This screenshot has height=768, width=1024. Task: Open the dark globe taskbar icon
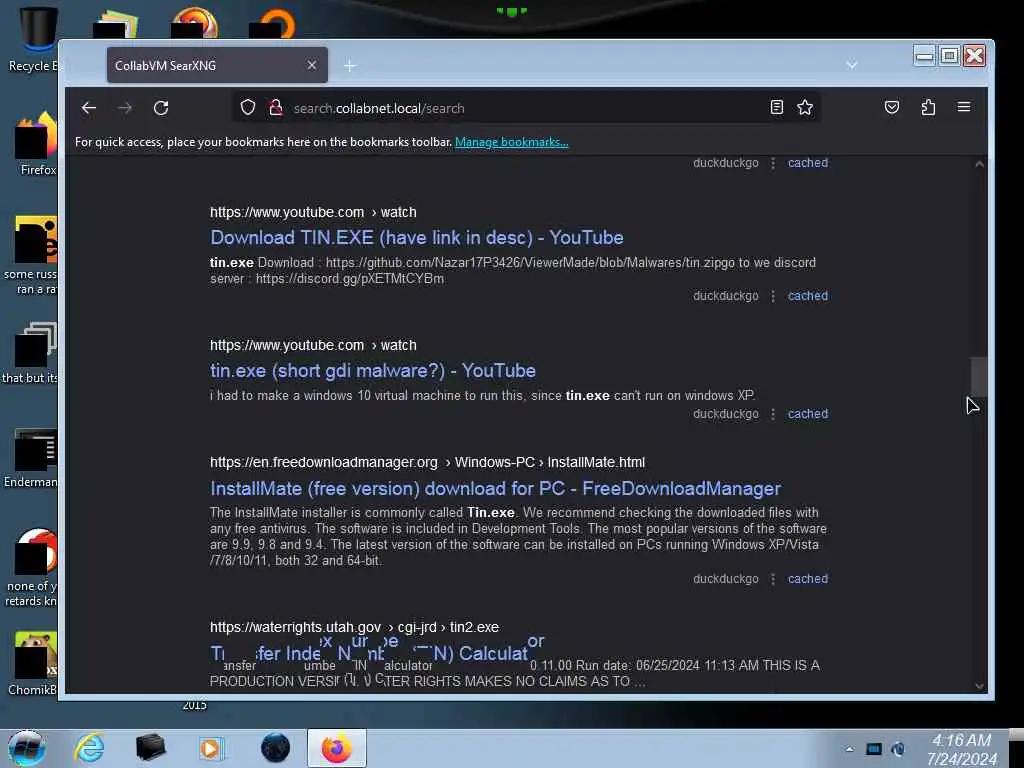pyautogui.click(x=275, y=748)
